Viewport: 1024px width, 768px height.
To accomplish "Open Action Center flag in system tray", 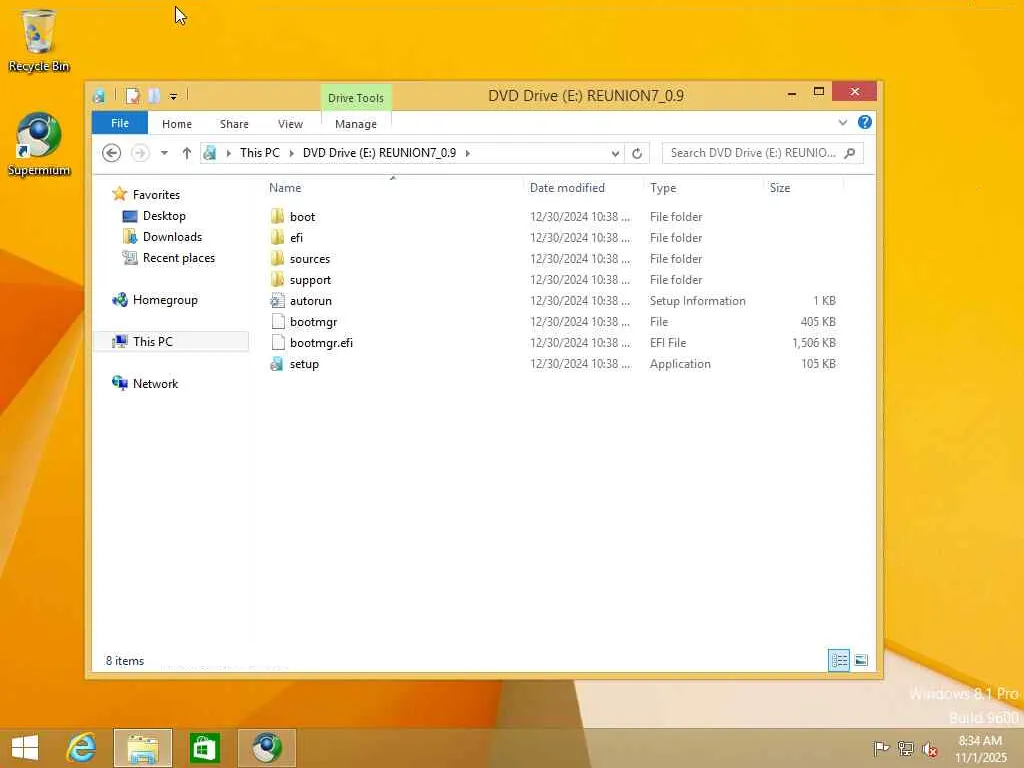I will point(880,749).
